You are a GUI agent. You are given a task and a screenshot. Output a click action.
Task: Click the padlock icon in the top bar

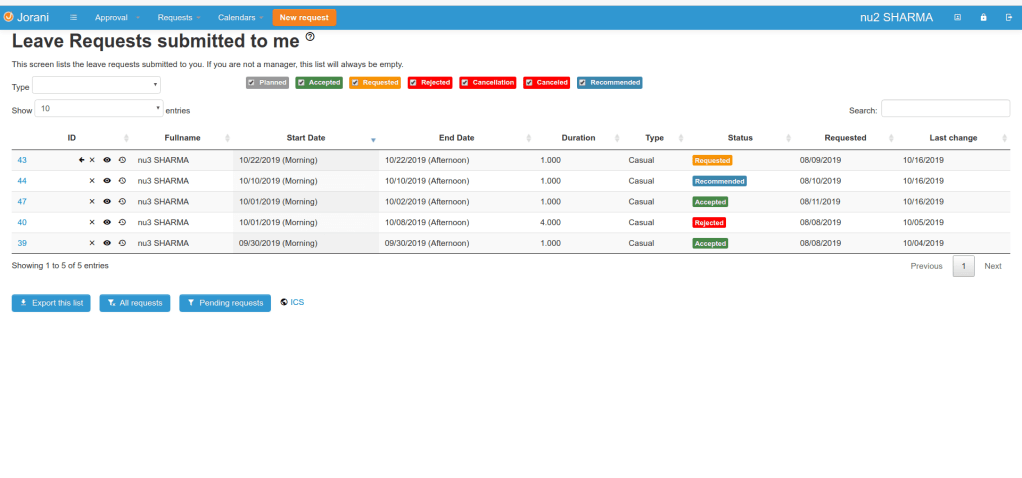983,17
